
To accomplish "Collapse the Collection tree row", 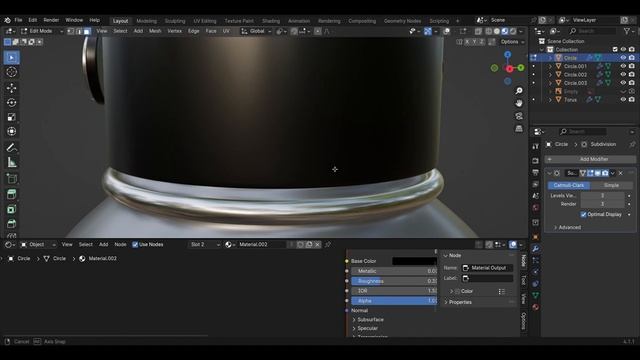I will coord(542,49).
